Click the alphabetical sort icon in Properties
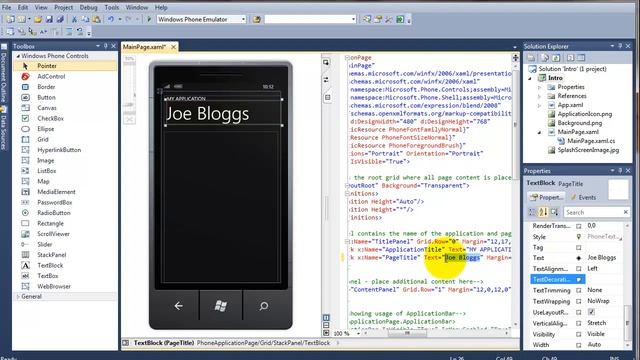Screen dimensions: 640x360 [543, 212]
